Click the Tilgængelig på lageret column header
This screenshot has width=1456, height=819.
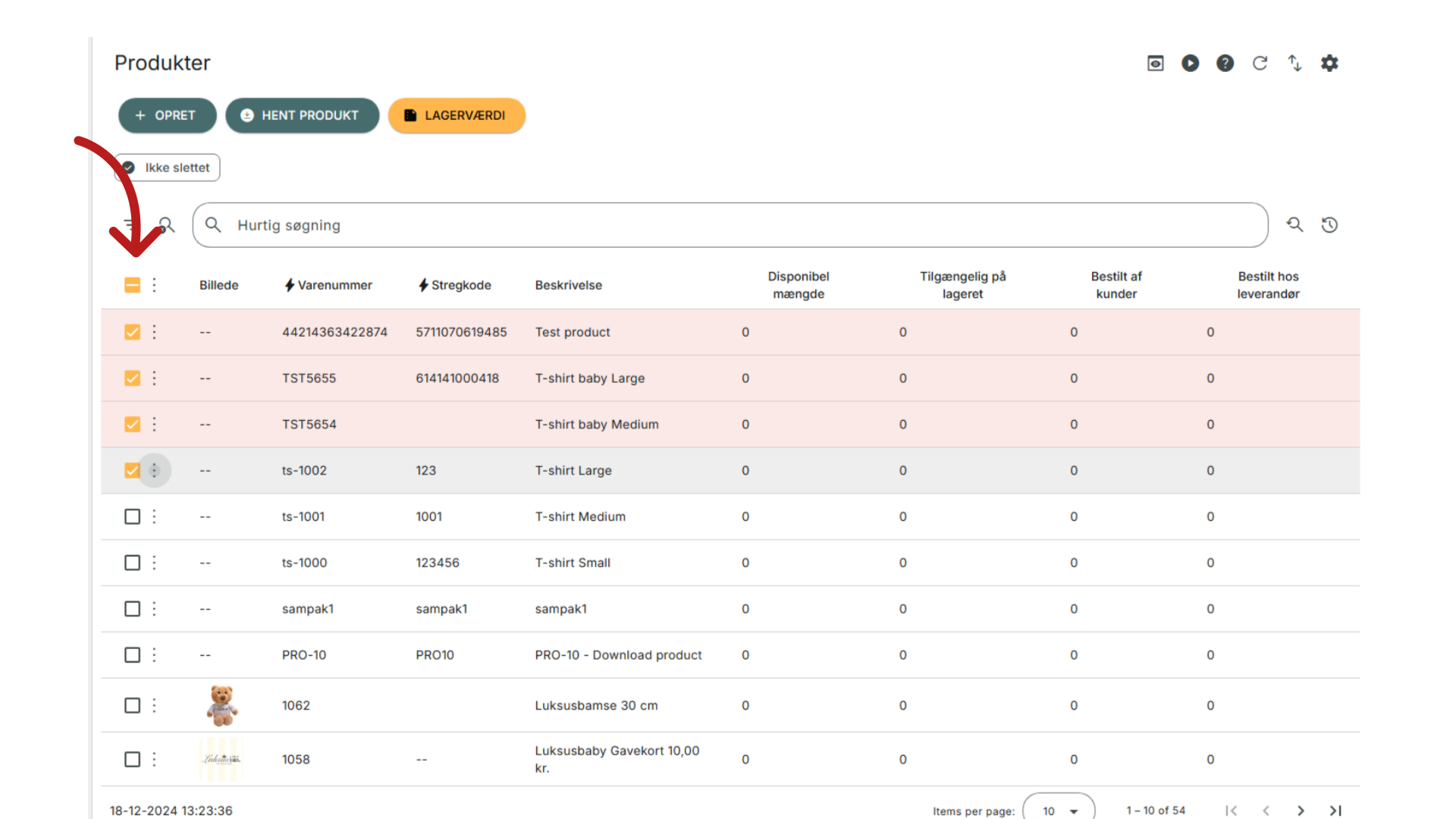[x=962, y=285]
